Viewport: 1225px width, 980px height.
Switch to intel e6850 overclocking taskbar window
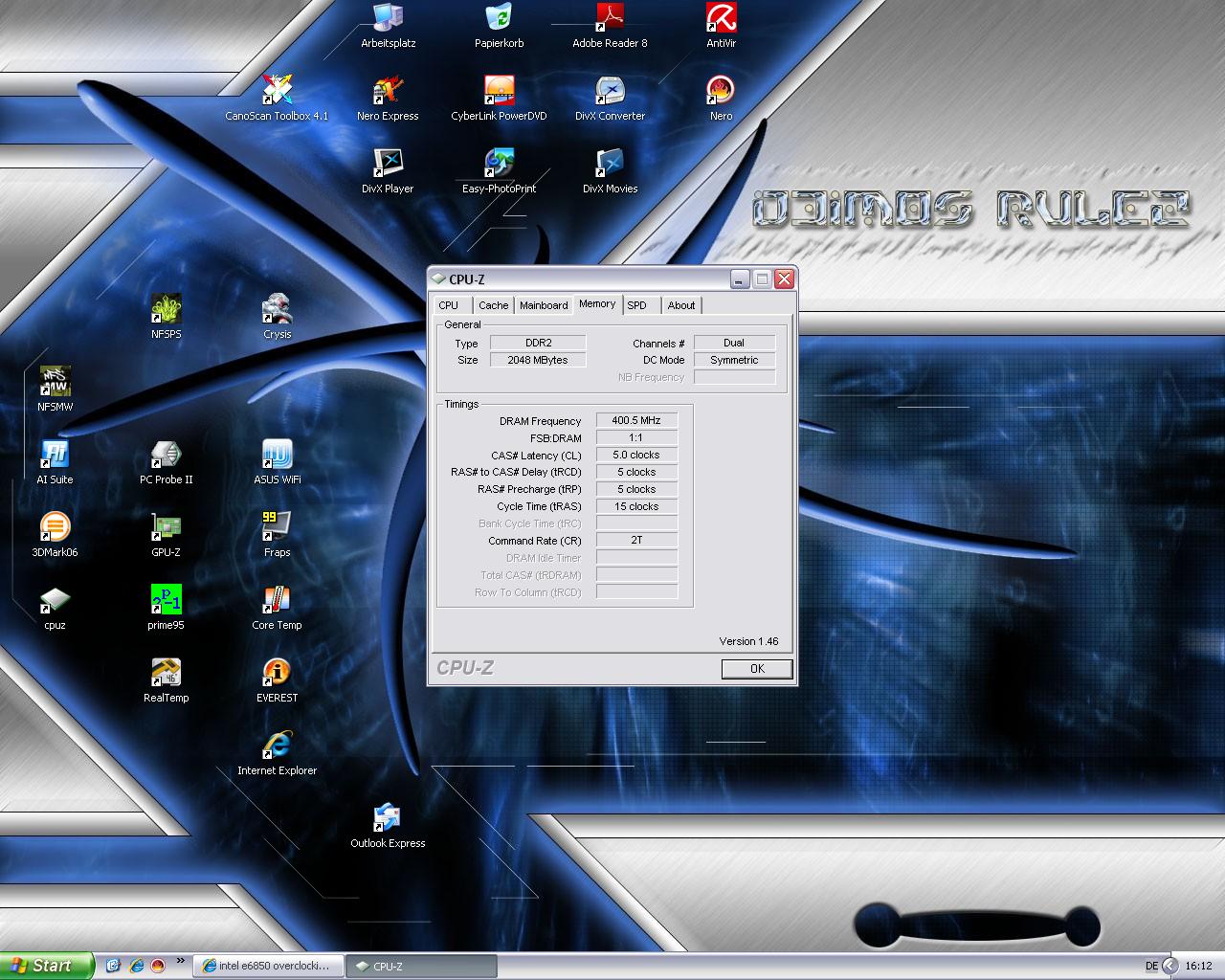click(266, 966)
